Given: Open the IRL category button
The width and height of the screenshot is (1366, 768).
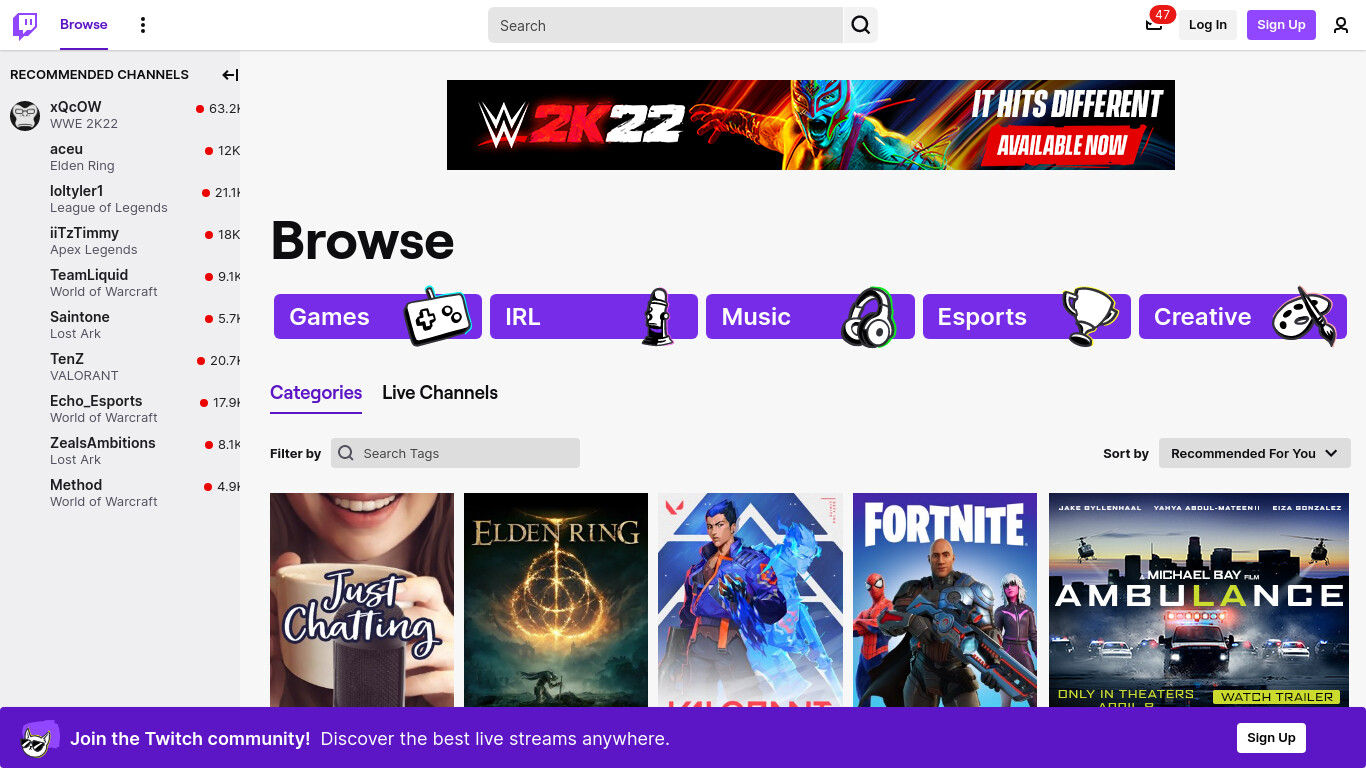Looking at the screenshot, I should pos(594,316).
